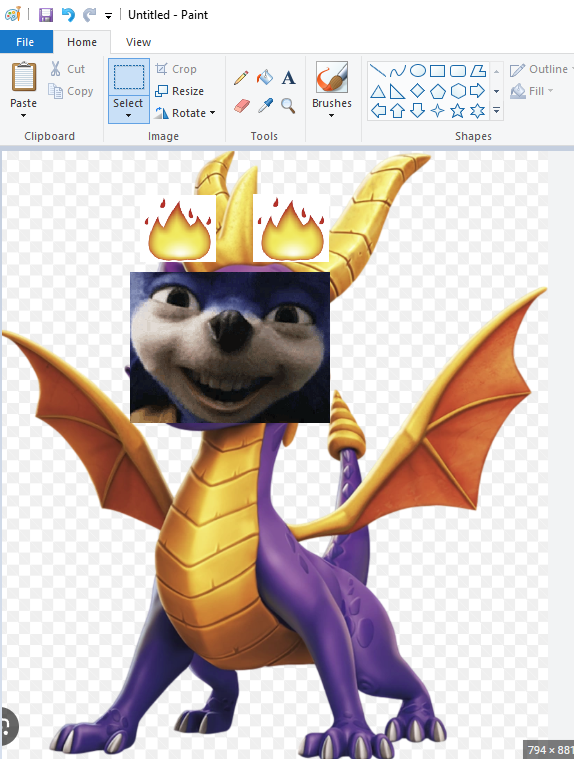Undo the last action
The image size is (574, 759).
[x=68, y=15]
